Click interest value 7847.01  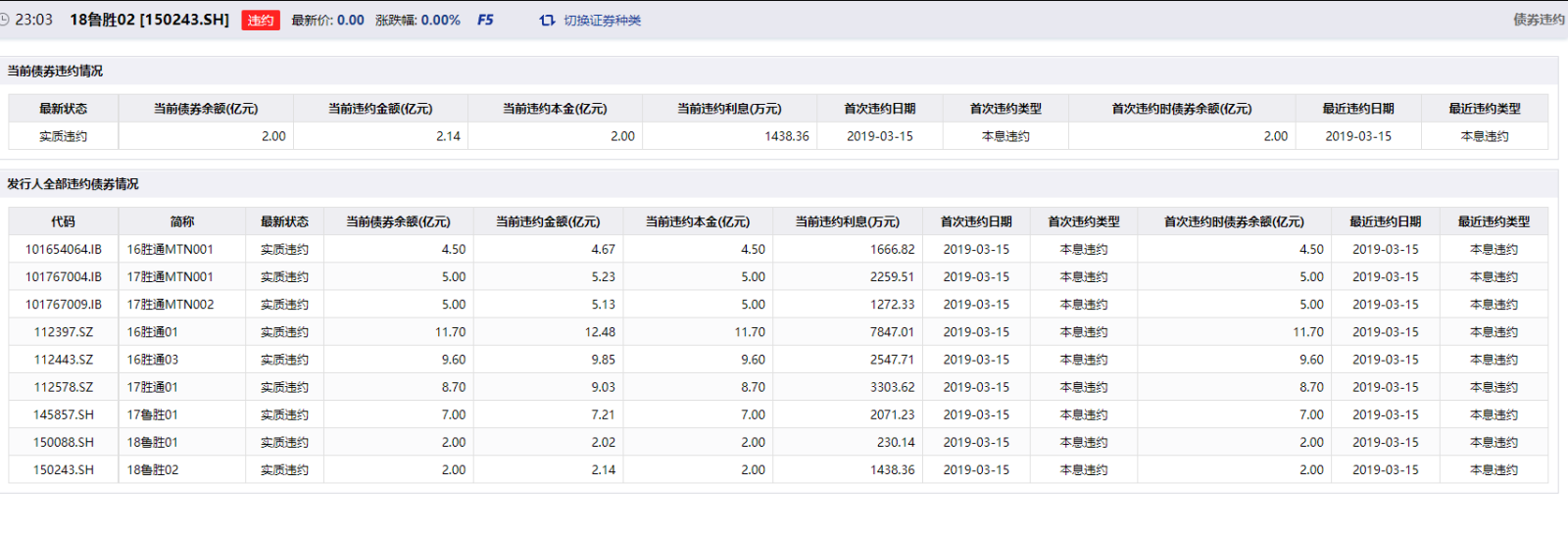point(892,332)
